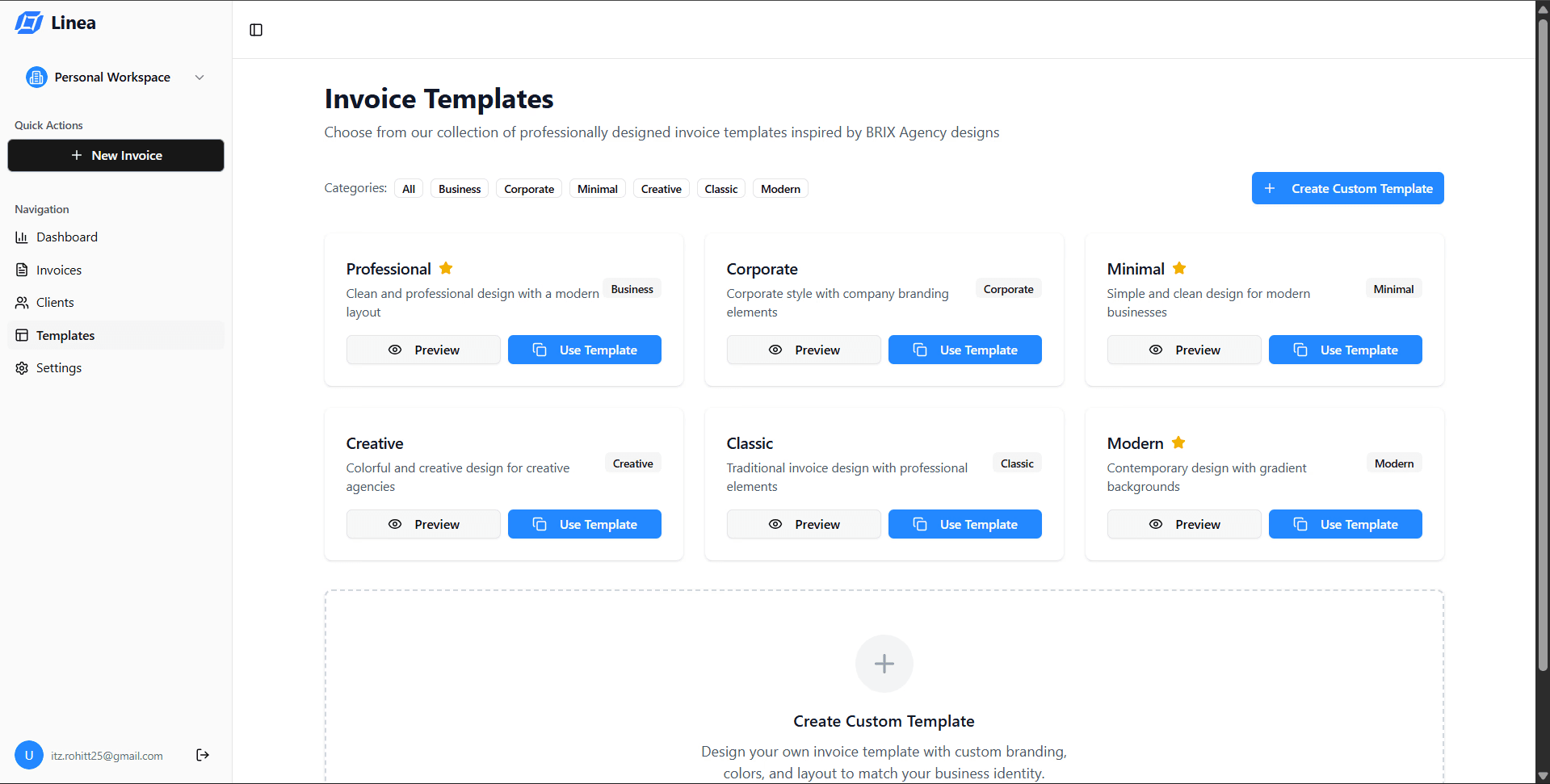Click the New Invoice button

(116, 155)
